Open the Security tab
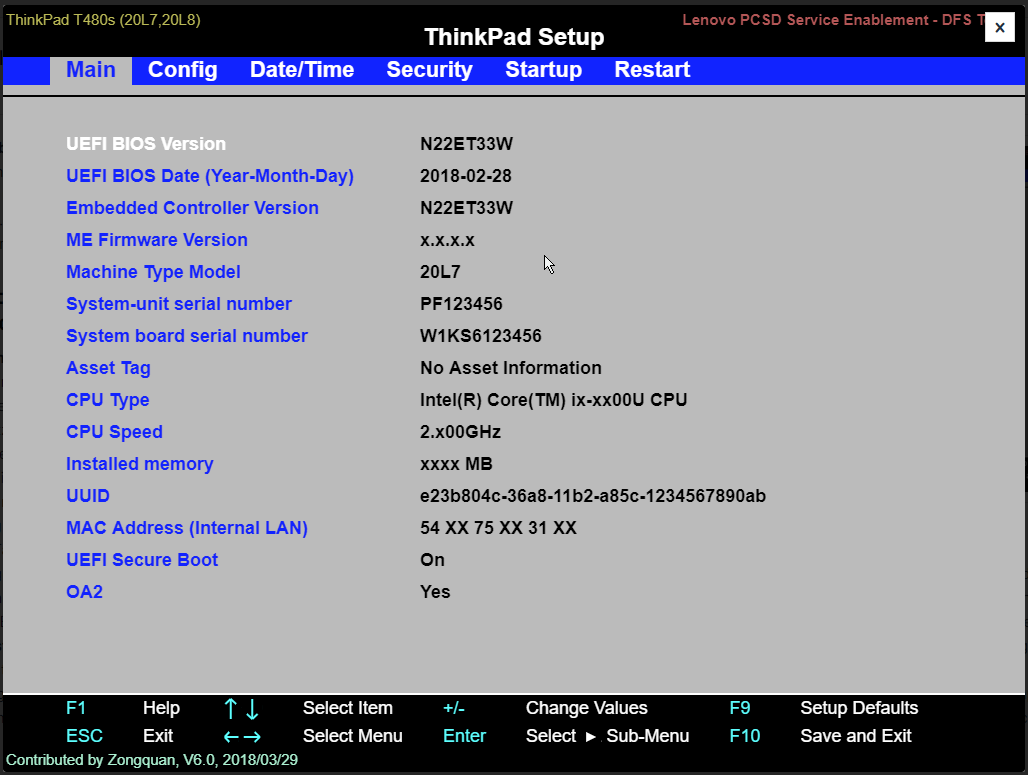The height and width of the screenshot is (775, 1028). coord(429,70)
